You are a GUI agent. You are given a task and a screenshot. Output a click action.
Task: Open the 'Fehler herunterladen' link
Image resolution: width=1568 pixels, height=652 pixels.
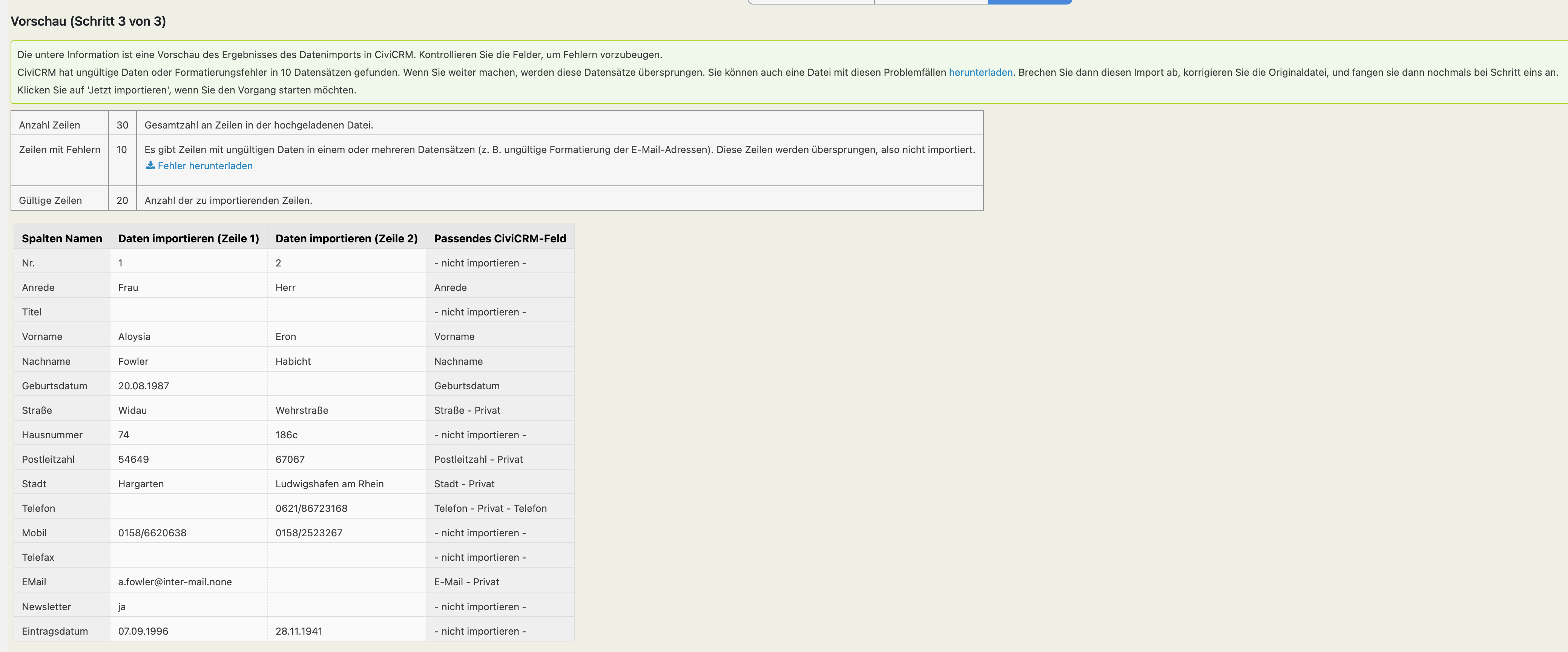205,166
